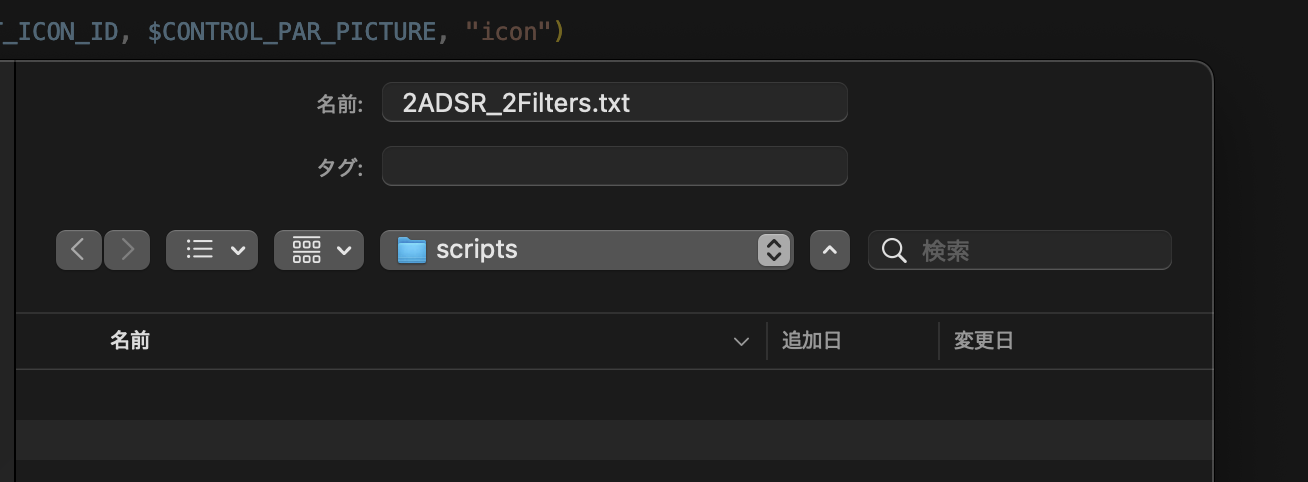Click the 名前 filename field with 2ADSR_2Filters.txt

(x=615, y=102)
